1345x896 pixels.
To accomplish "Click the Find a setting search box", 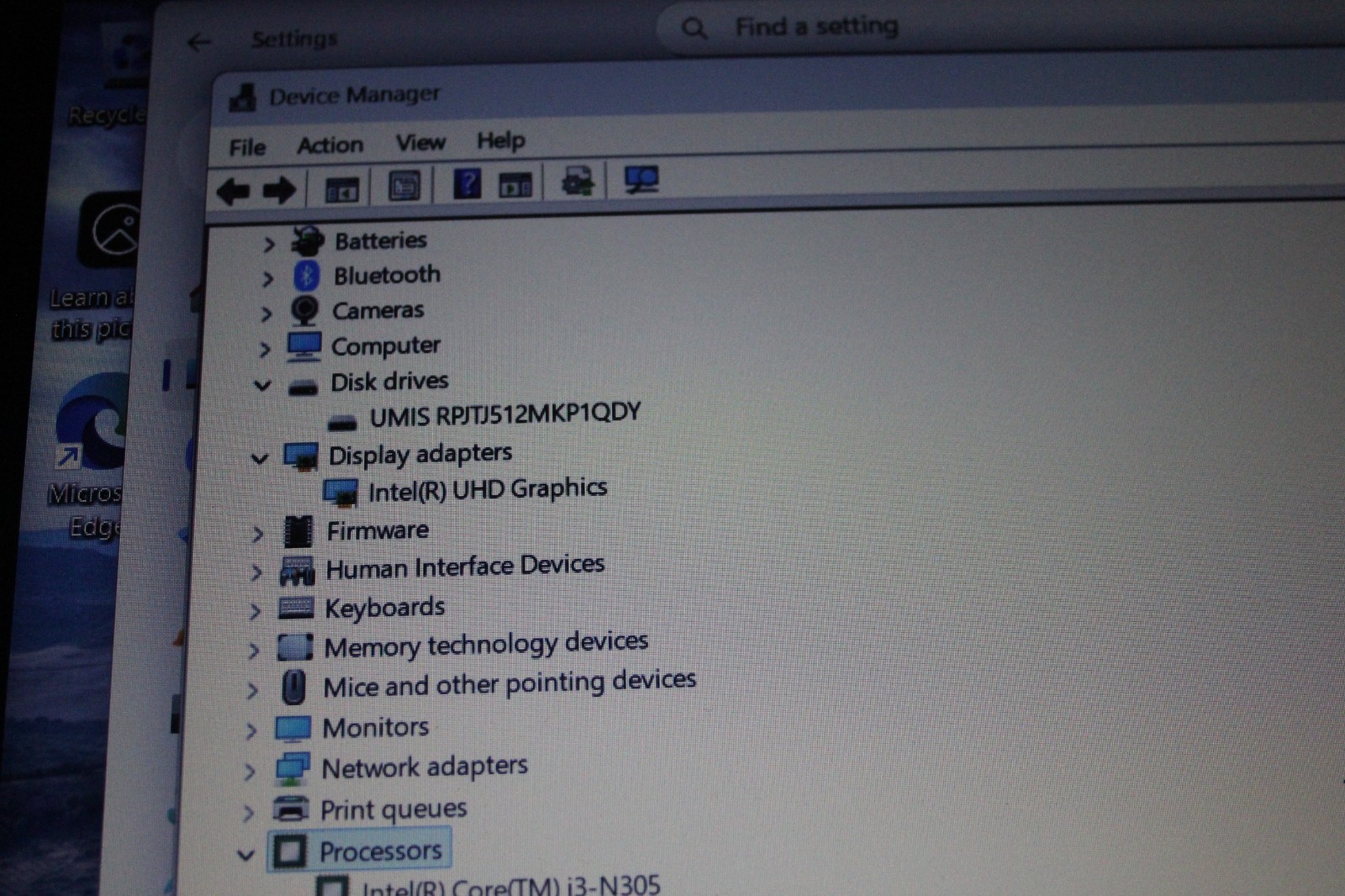I will click(x=1000, y=29).
